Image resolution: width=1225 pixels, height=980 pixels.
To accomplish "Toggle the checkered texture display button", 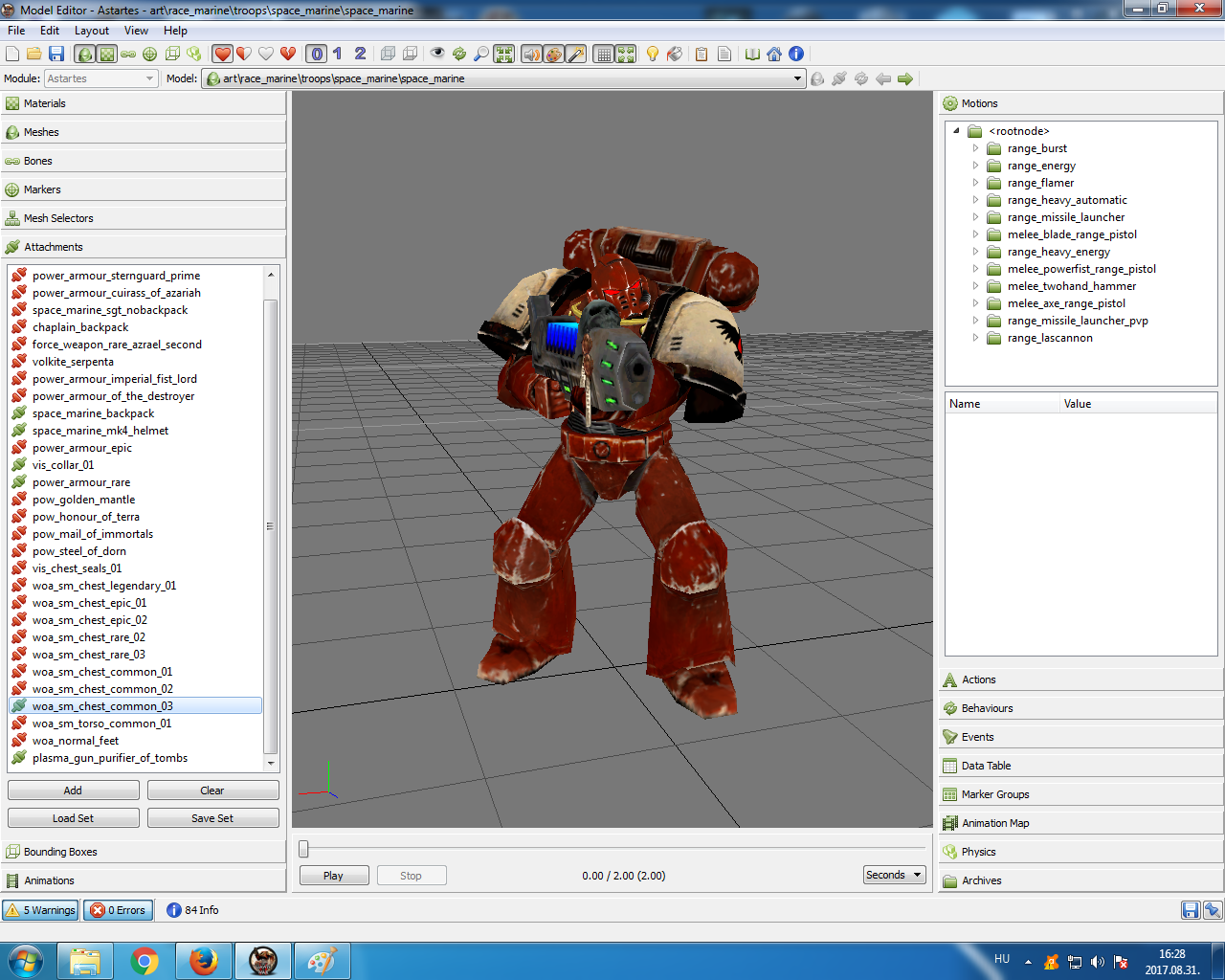I will [107, 55].
